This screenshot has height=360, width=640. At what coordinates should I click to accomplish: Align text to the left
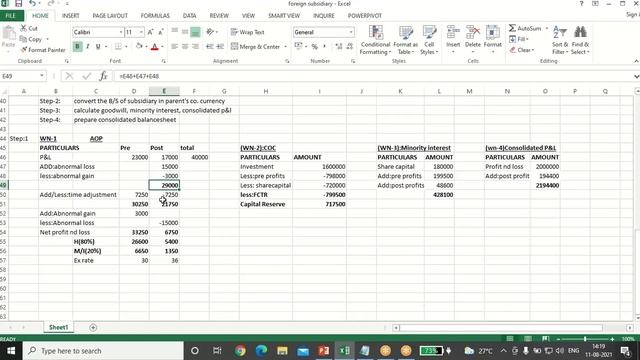point(175,47)
